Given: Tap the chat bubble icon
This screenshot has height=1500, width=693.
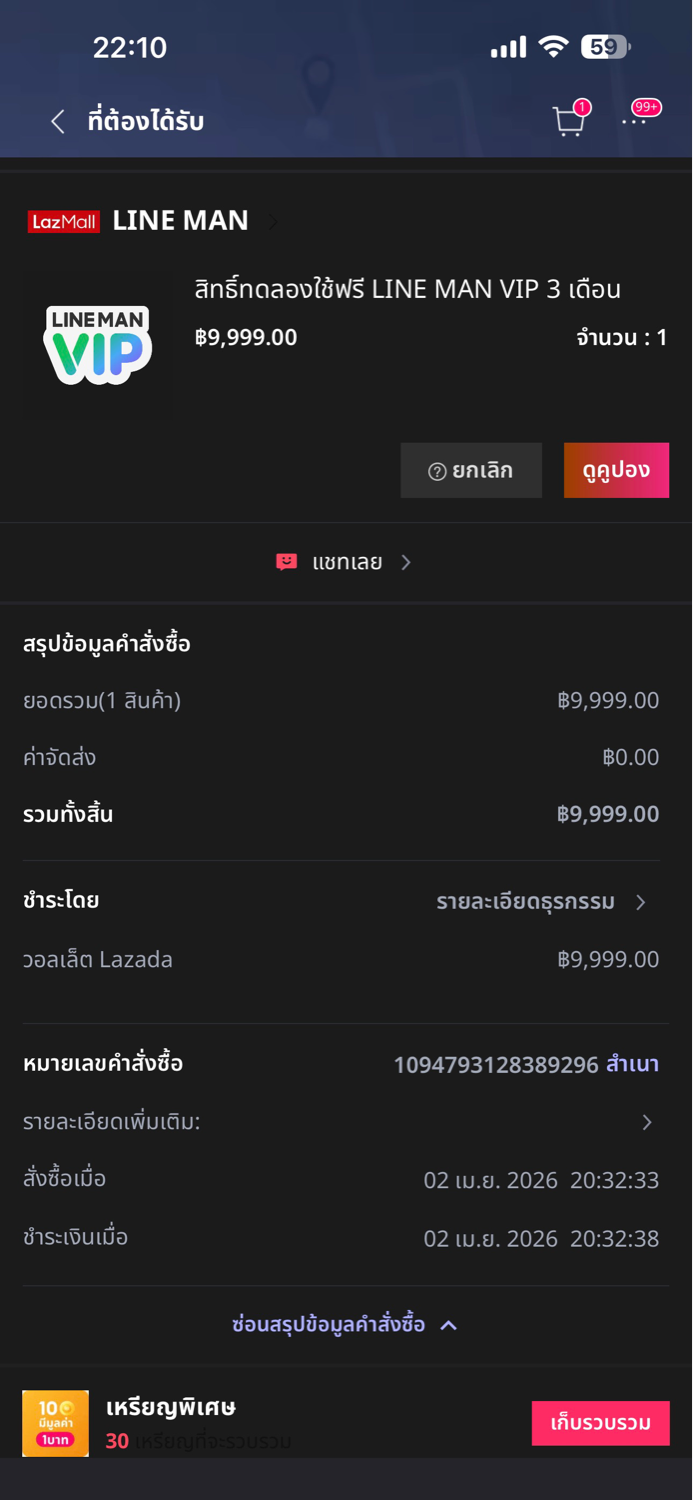Looking at the screenshot, I should (287, 562).
